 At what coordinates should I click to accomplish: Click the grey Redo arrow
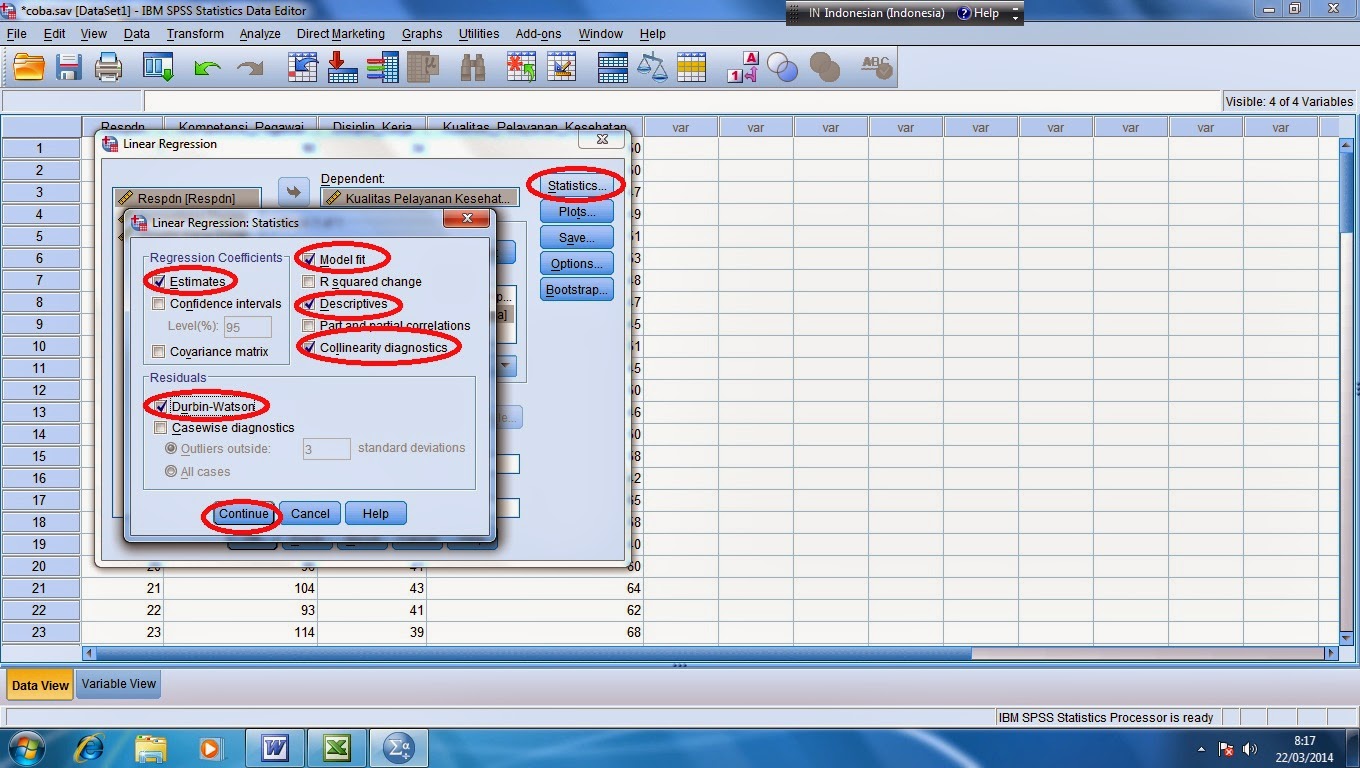249,68
